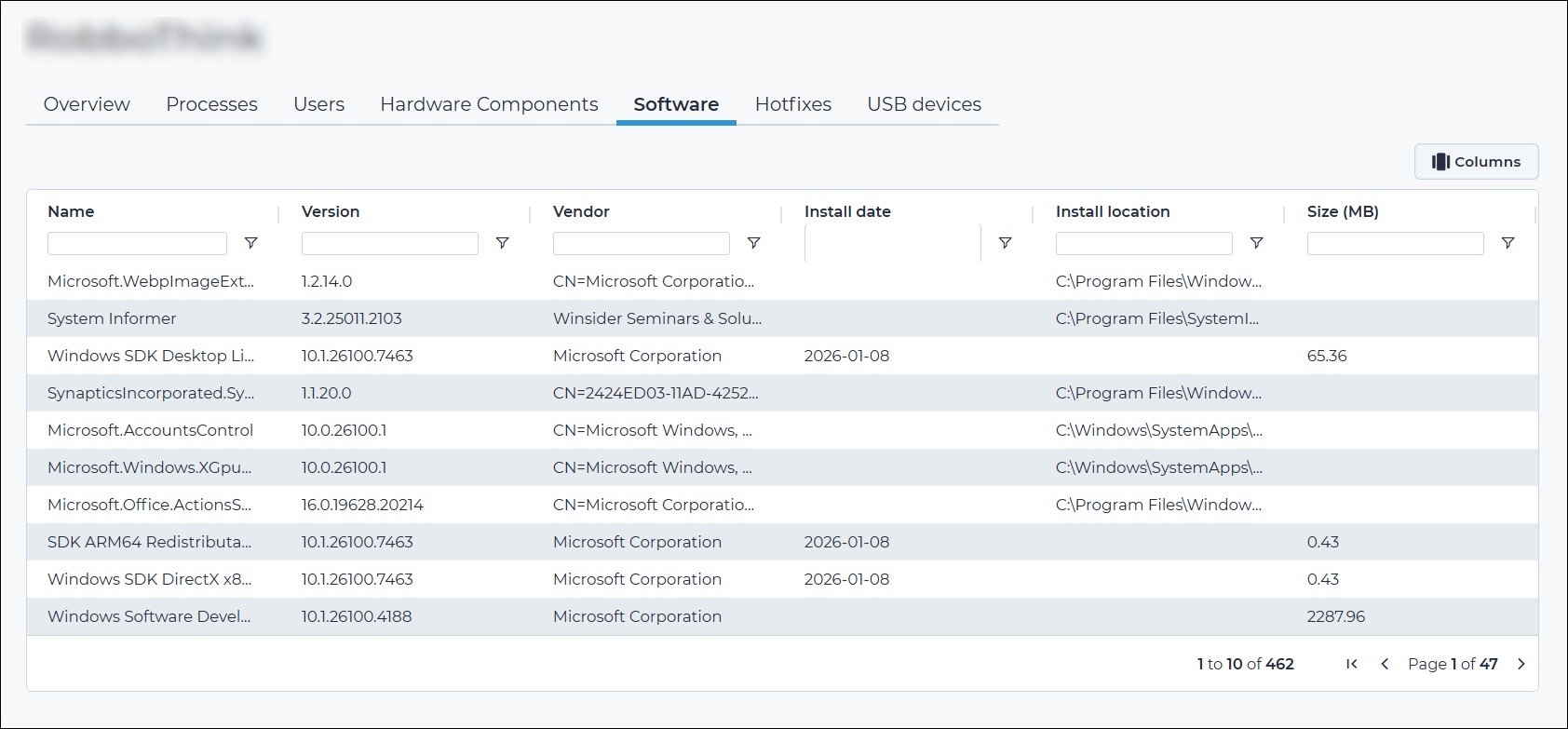The height and width of the screenshot is (729, 1568).
Task: Focus the Install location filter input
Action: click(1144, 243)
